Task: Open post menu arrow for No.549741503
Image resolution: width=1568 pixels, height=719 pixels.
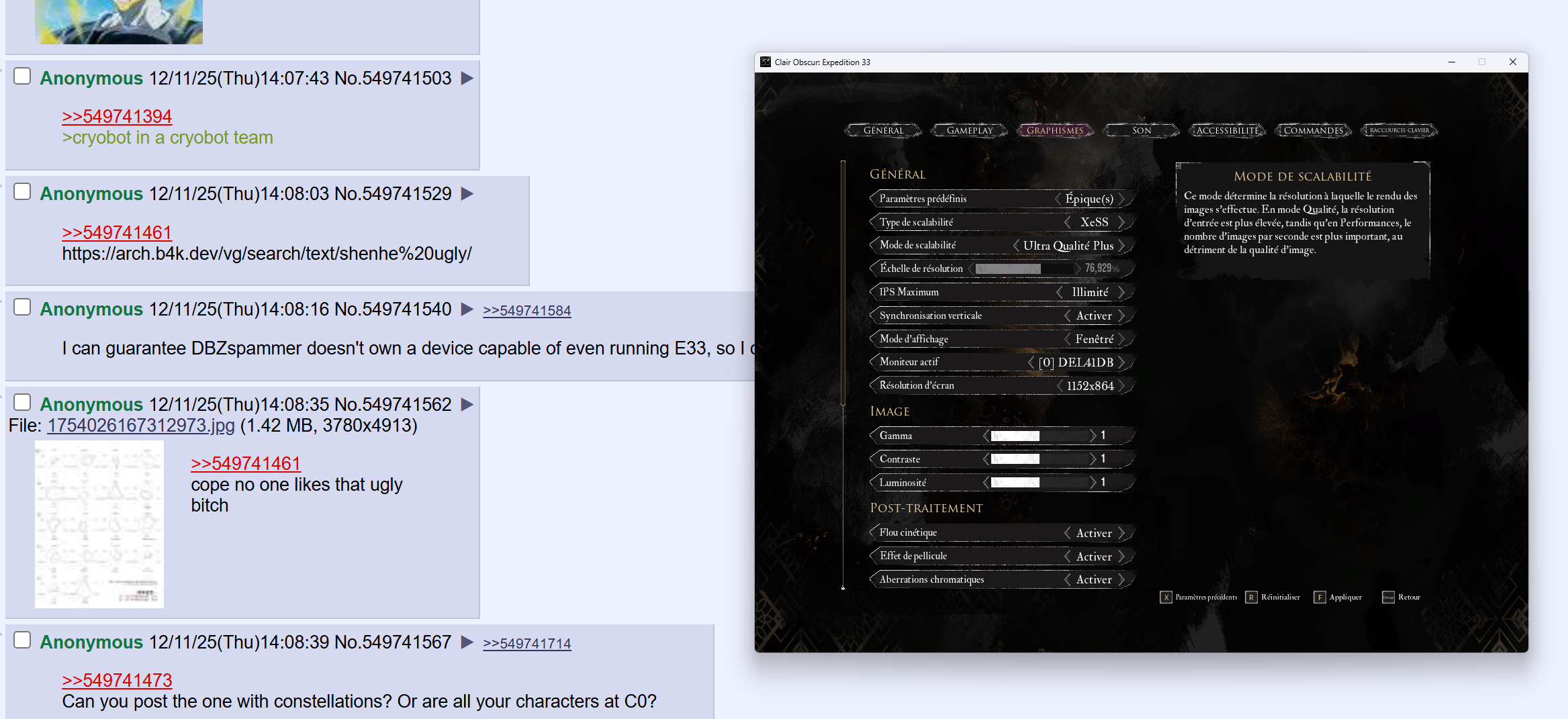Action: (467, 79)
